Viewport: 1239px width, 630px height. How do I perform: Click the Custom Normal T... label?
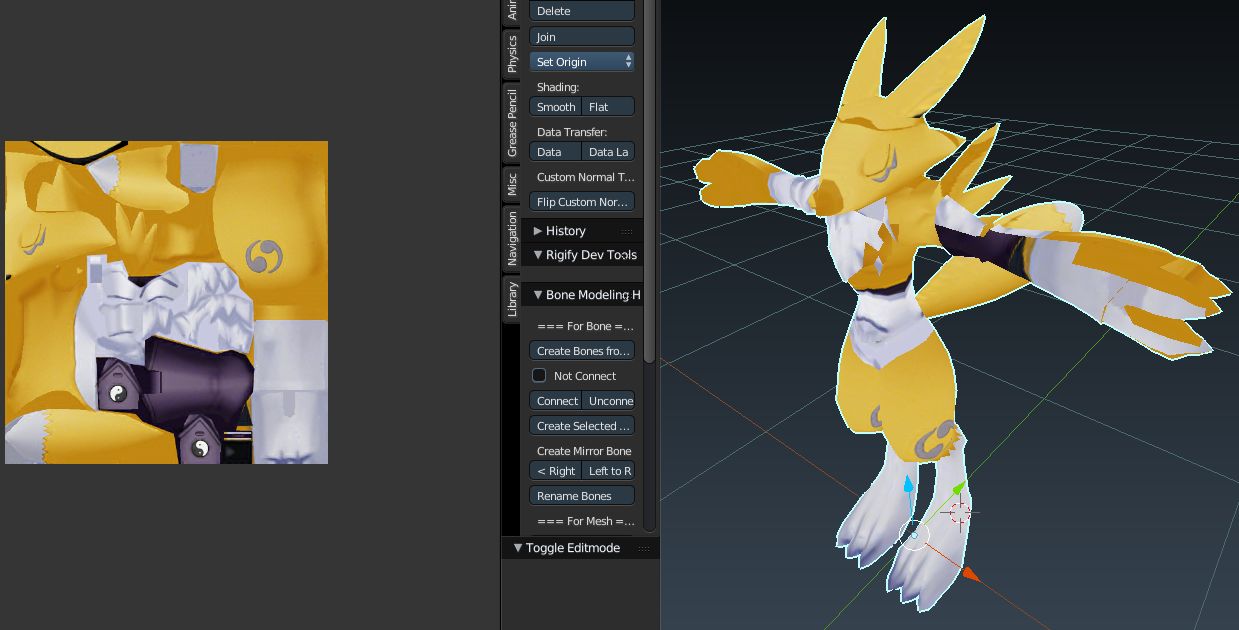pos(584,177)
